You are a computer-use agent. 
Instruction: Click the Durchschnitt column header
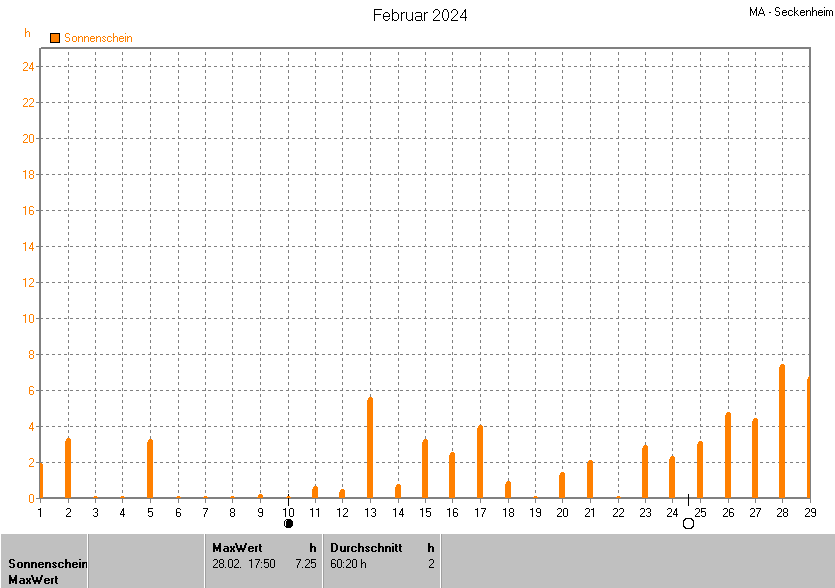click(x=366, y=547)
